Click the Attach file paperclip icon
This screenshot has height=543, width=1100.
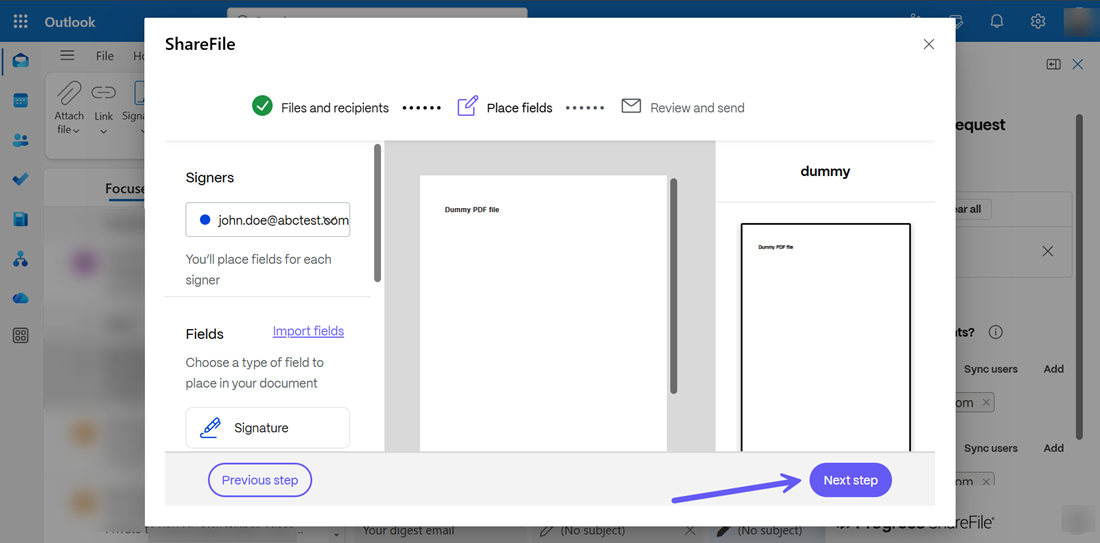pos(69,93)
